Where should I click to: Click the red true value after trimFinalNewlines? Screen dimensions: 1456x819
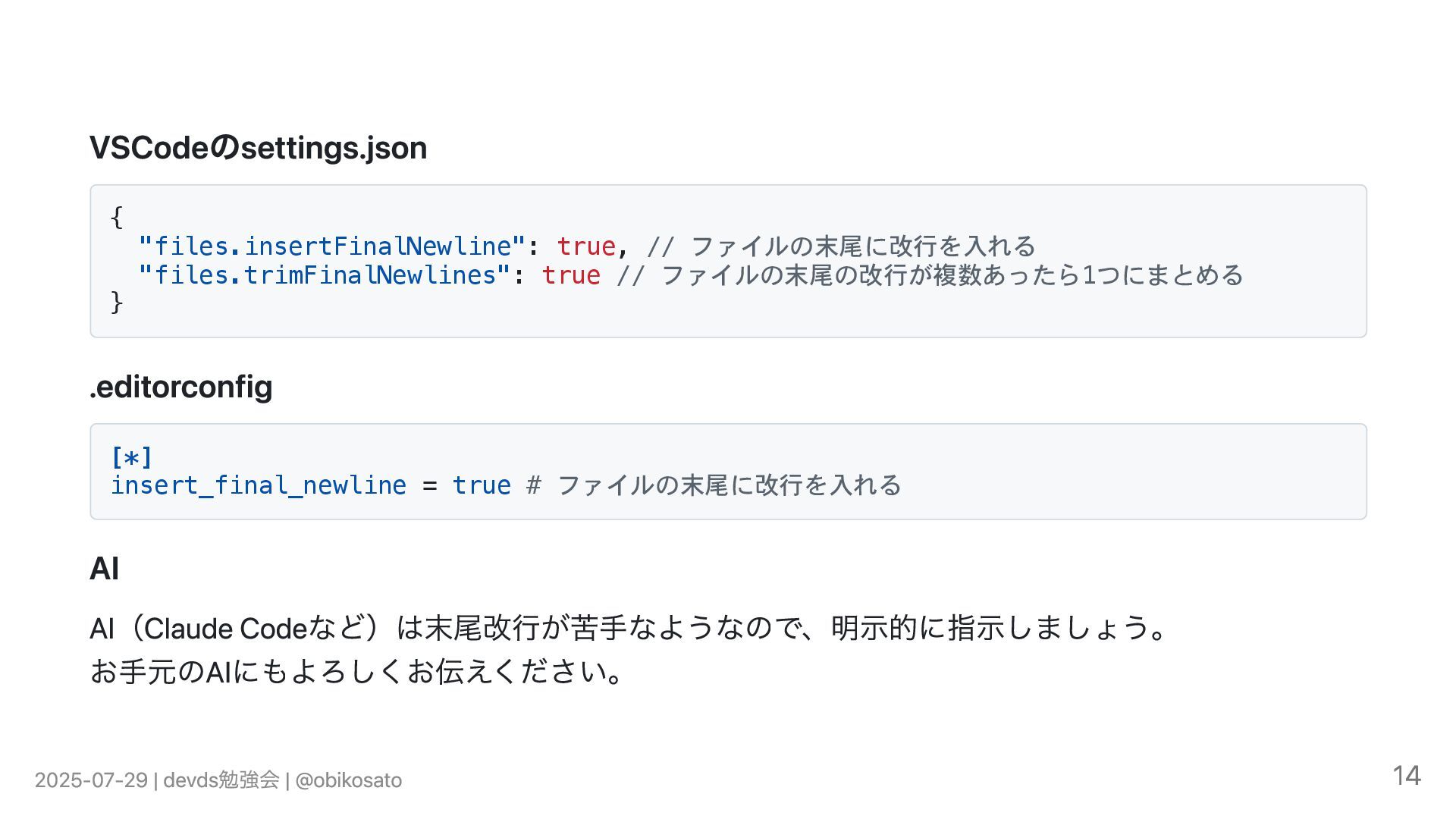click(571, 275)
